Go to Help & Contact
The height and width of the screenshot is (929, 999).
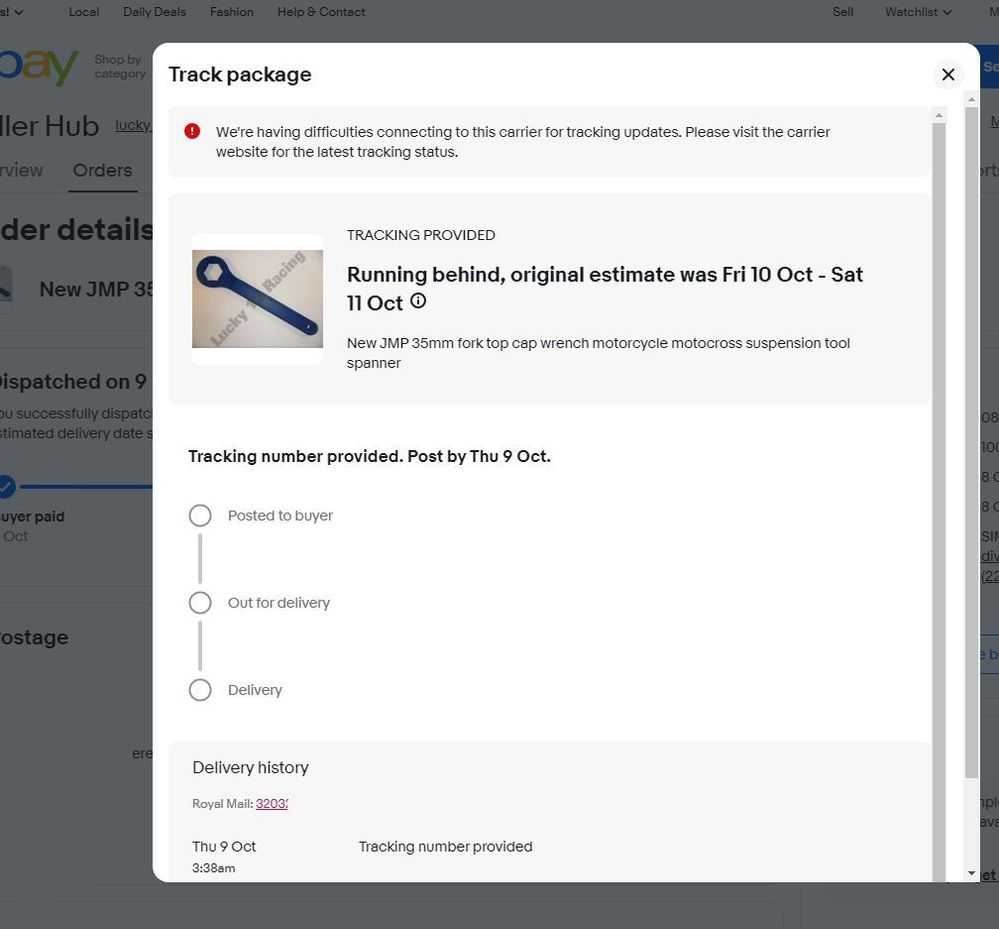pyautogui.click(x=320, y=12)
